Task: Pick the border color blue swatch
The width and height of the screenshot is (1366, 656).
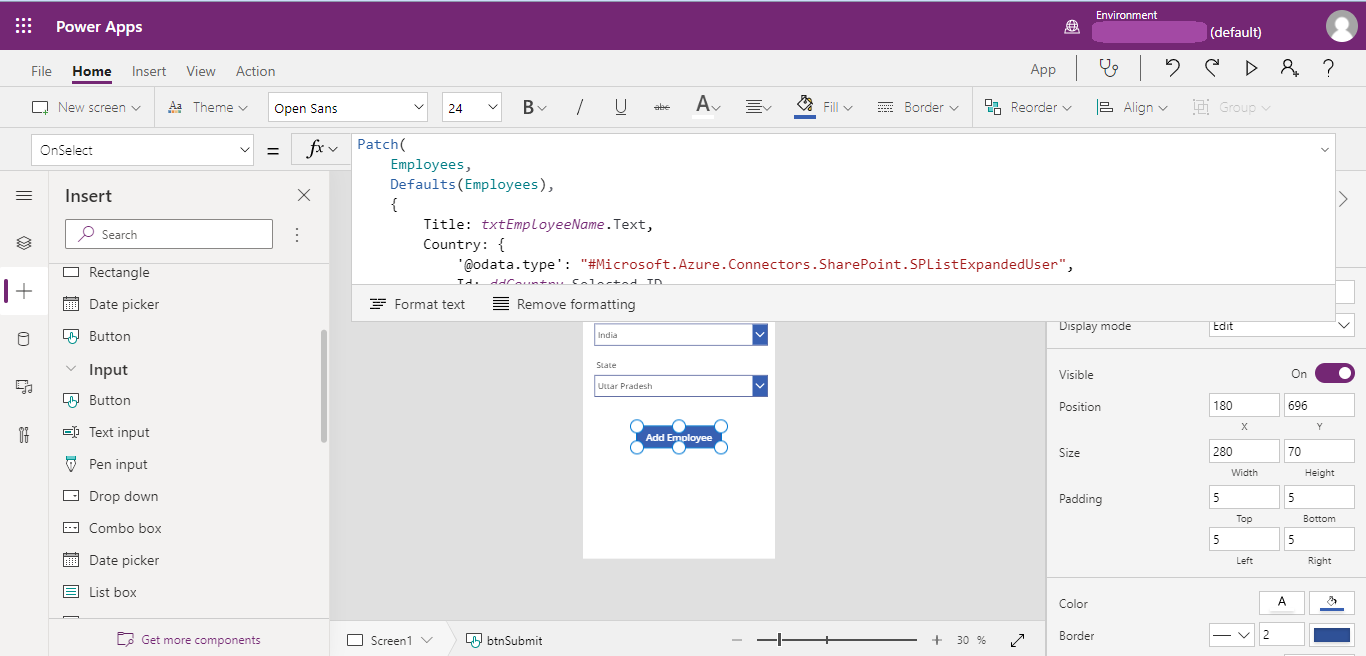Action: (1331, 635)
